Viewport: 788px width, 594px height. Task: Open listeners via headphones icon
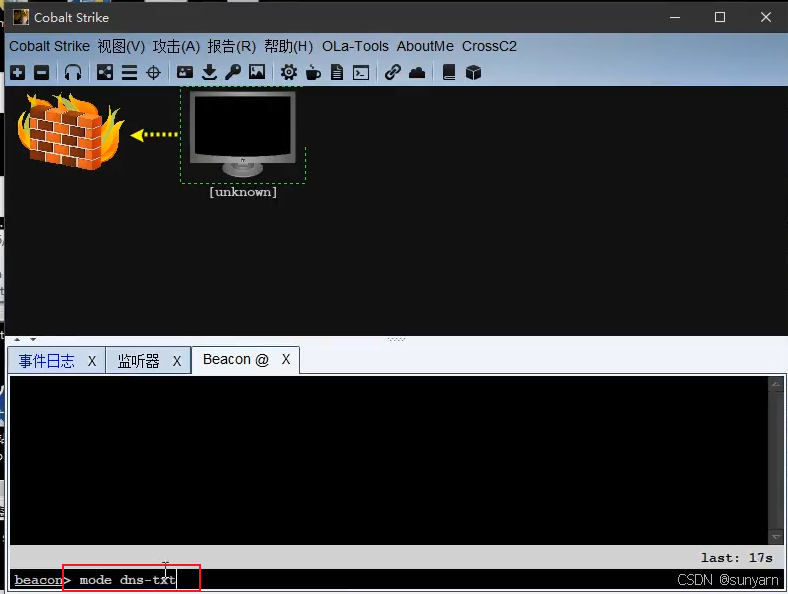click(73, 72)
